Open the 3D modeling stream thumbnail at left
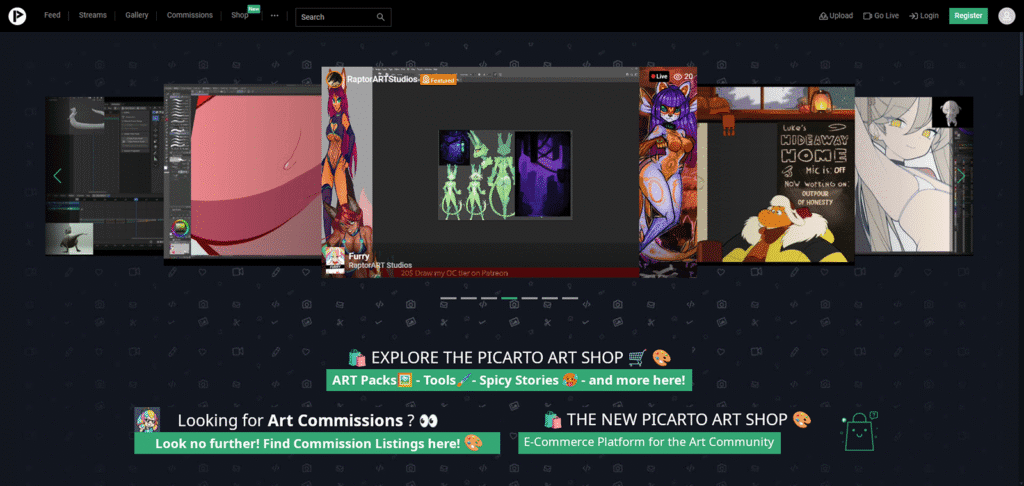The height and width of the screenshot is (486, 1024). point(104,176)
